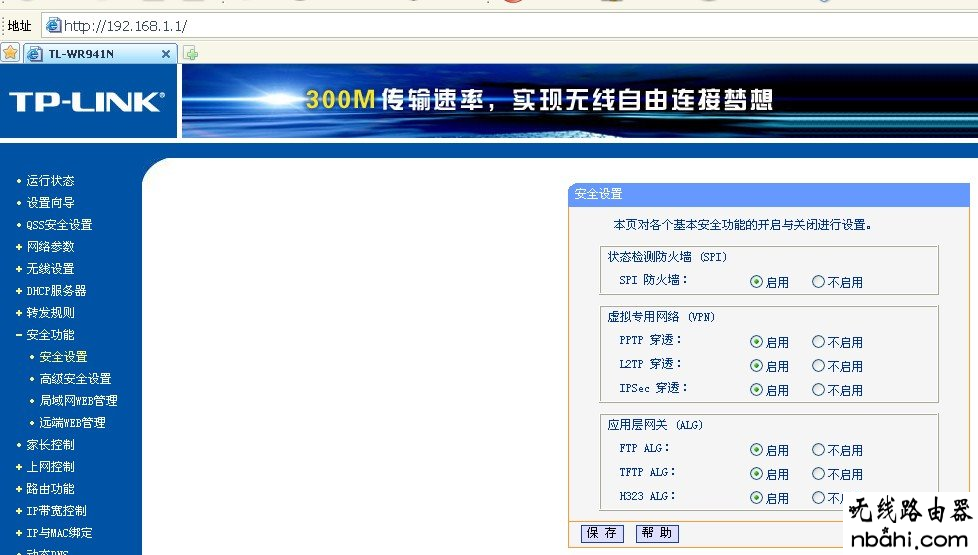Open 设置向导 setup wizard

pyautogui.click(x=50, y=203)
